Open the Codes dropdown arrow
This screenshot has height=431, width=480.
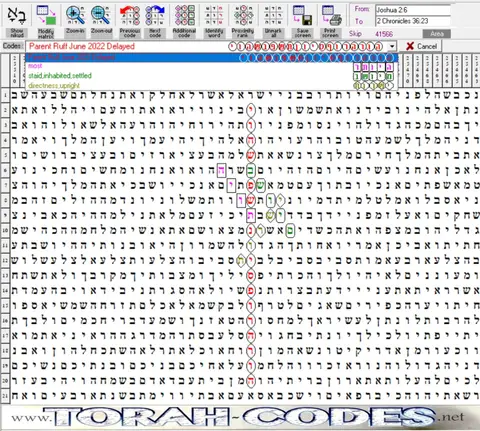tap(392, 46)
